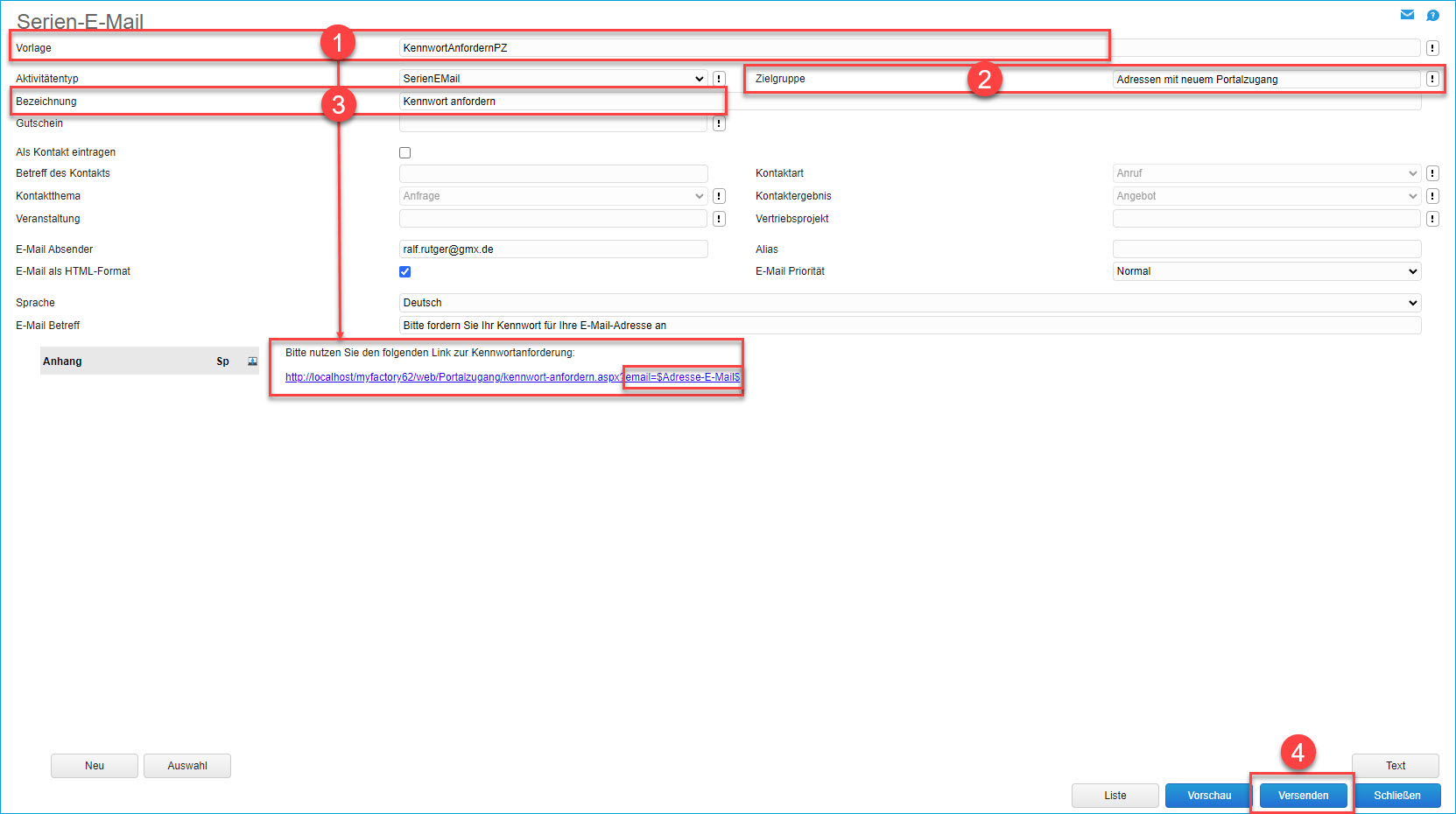Open lookup button beside Kontaktergebnis dropdown
1456x814 pixels.
coord(1432,196)
